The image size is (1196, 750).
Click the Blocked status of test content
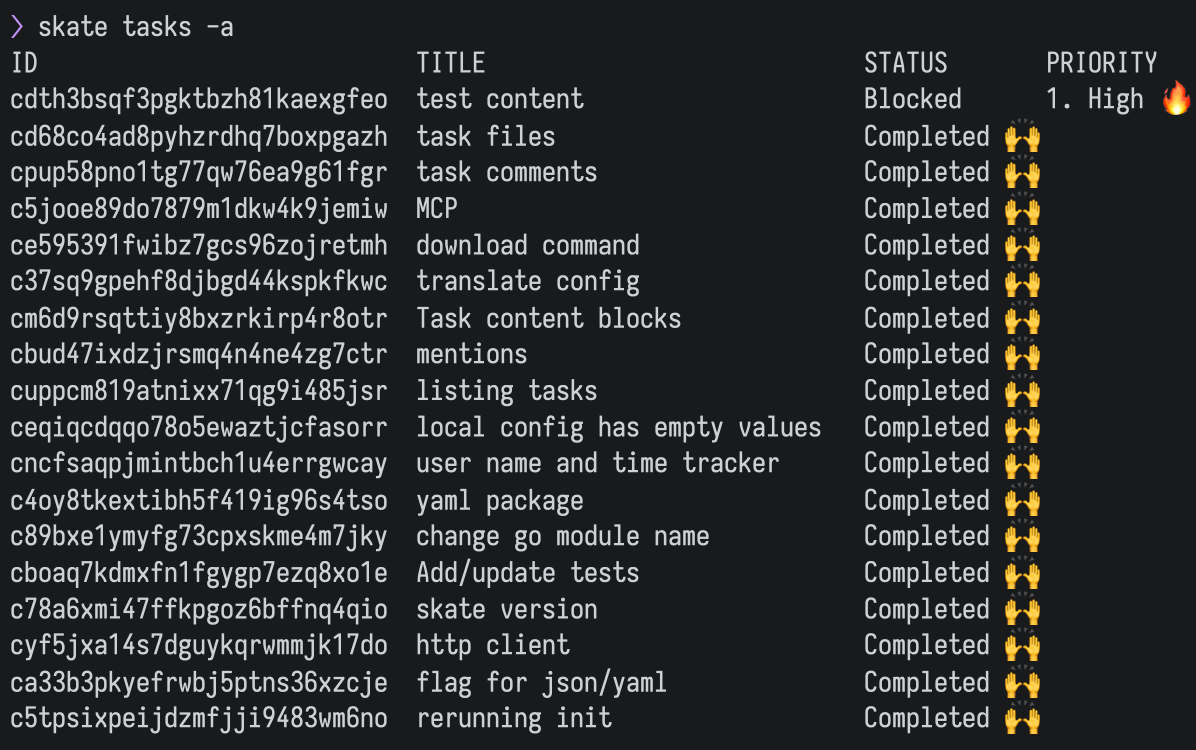point(912,99)
